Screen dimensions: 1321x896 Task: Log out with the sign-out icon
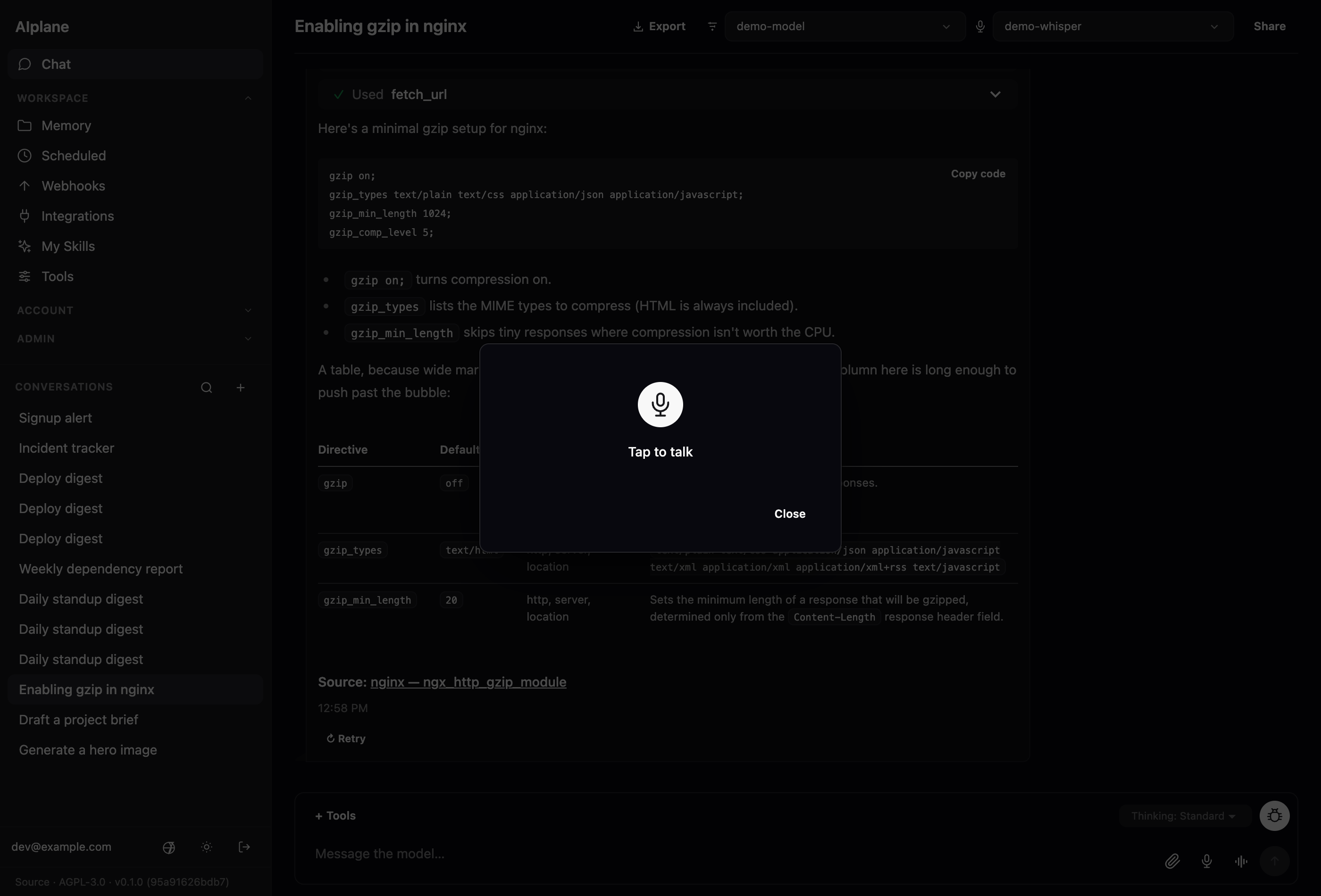point(244,847)
